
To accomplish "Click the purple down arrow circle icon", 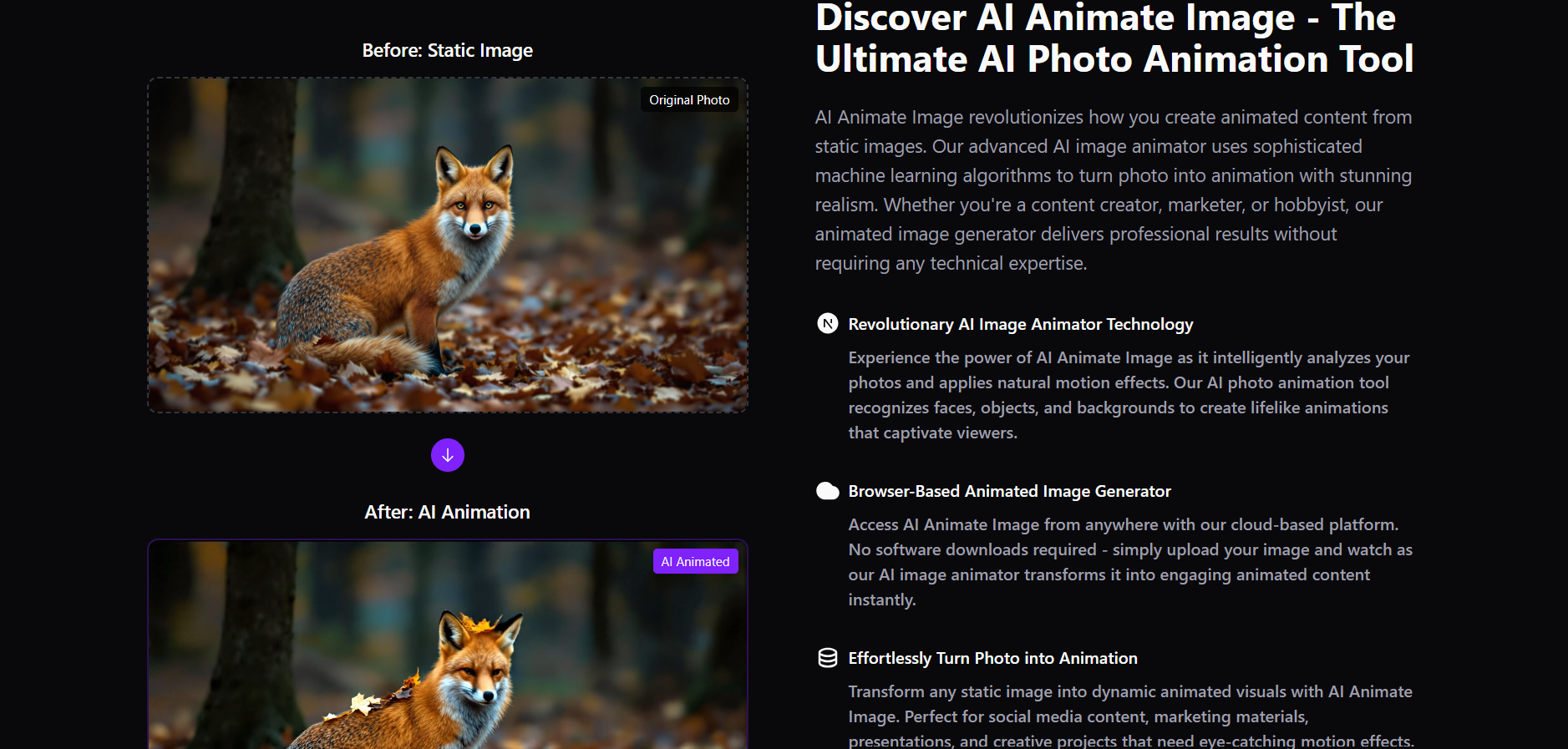I will pyautogui.click(x=448, y=455).
